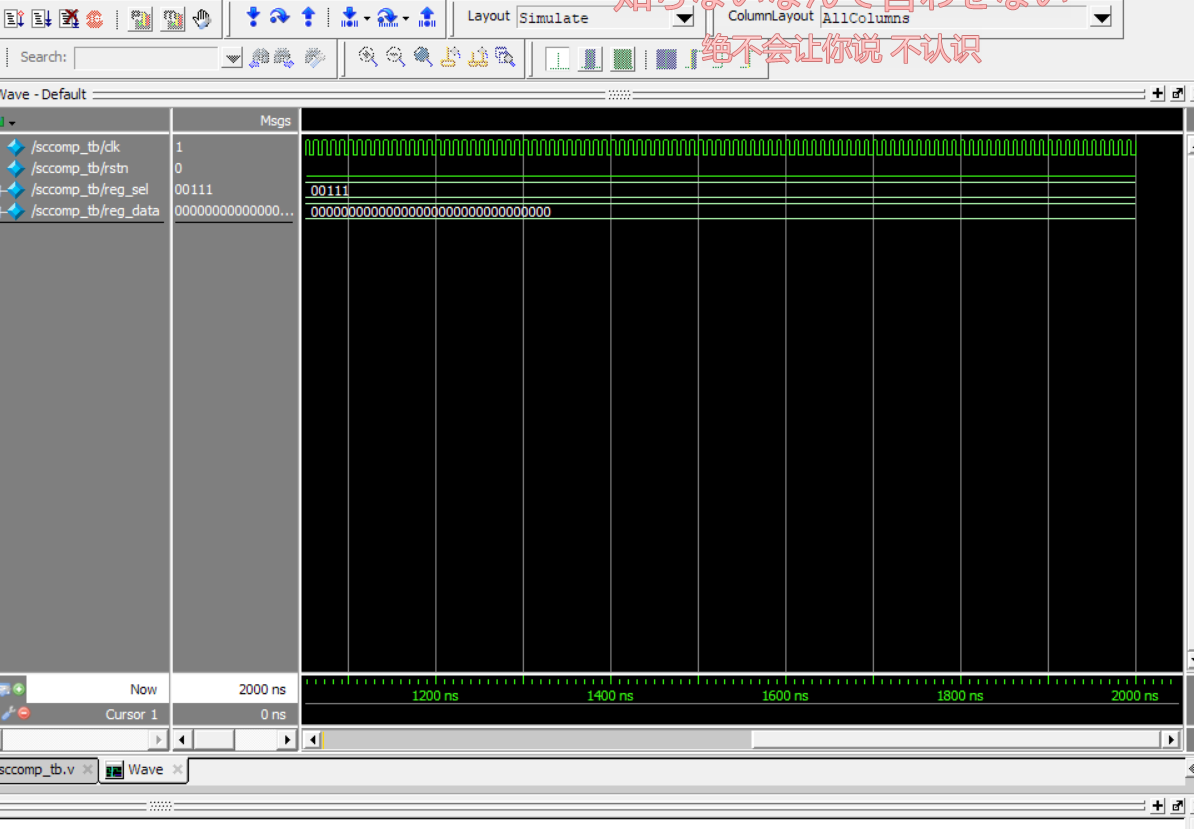The width and height of the screenshot is (1194, 829).
Task: Select the Wave tab
Action: [x=145, y=769]
